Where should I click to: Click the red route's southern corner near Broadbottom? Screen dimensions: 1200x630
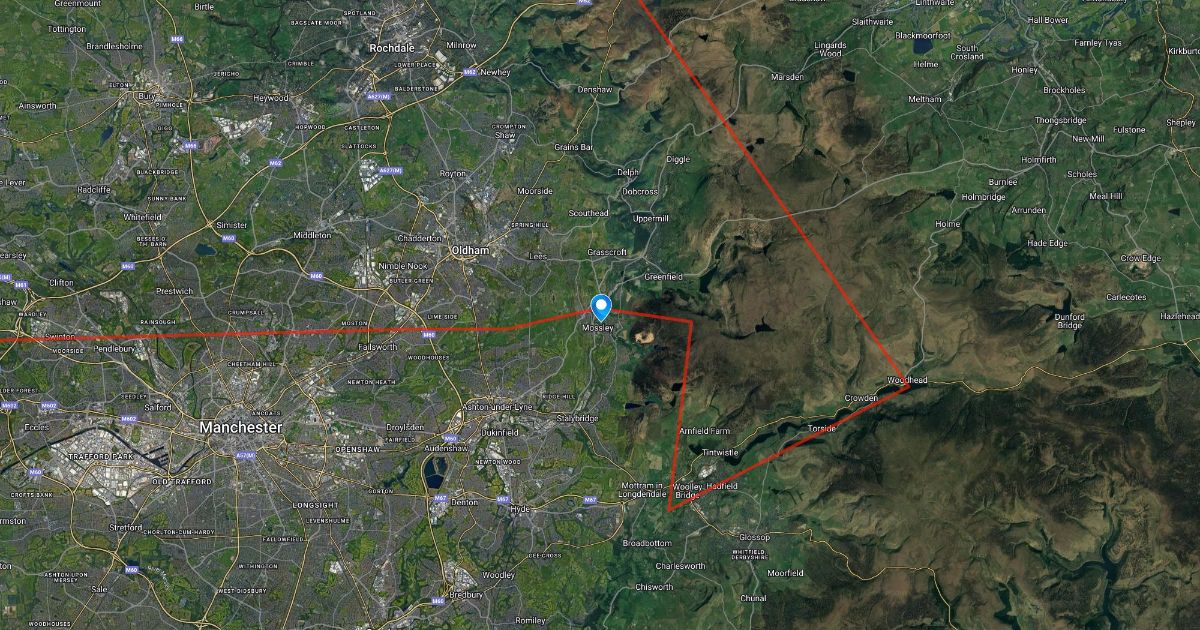pyautogui.click(x=668, y=508)
